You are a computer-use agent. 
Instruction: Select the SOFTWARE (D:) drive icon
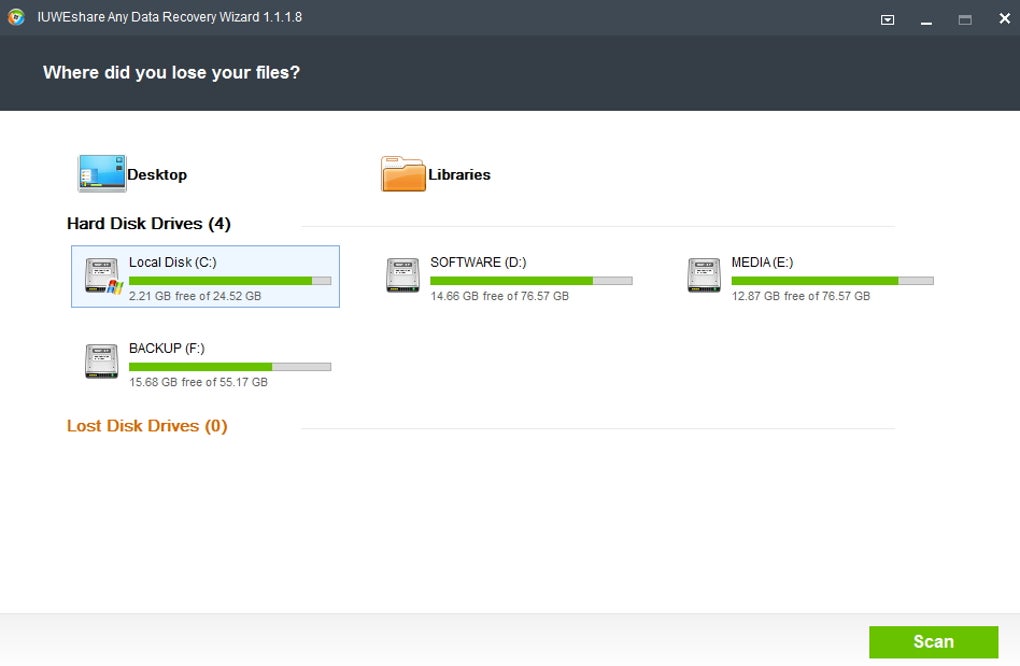[x=403, y=274]
